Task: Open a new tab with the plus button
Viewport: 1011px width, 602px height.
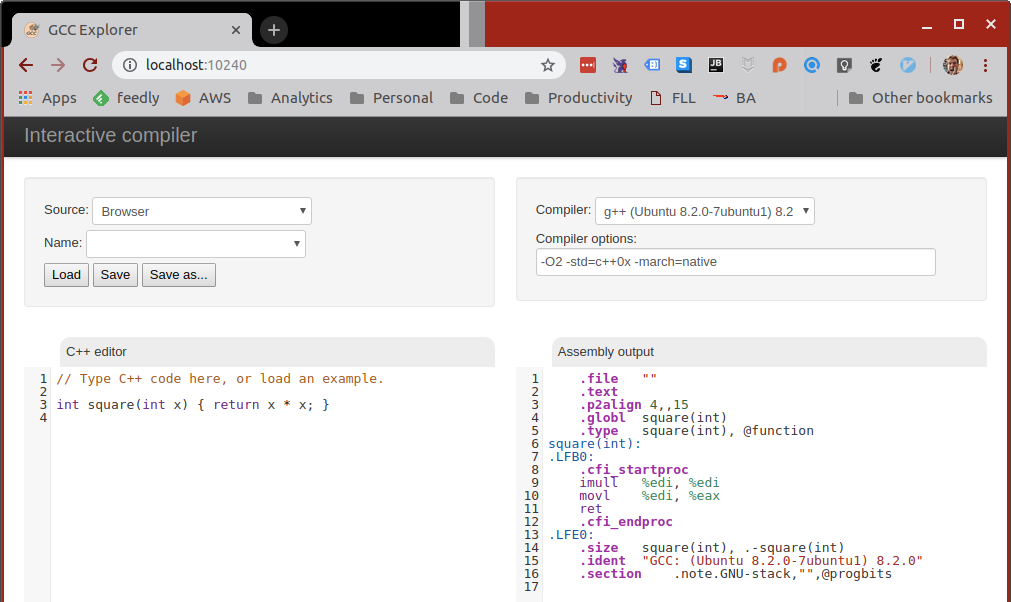Action: (x=274, y=30)
